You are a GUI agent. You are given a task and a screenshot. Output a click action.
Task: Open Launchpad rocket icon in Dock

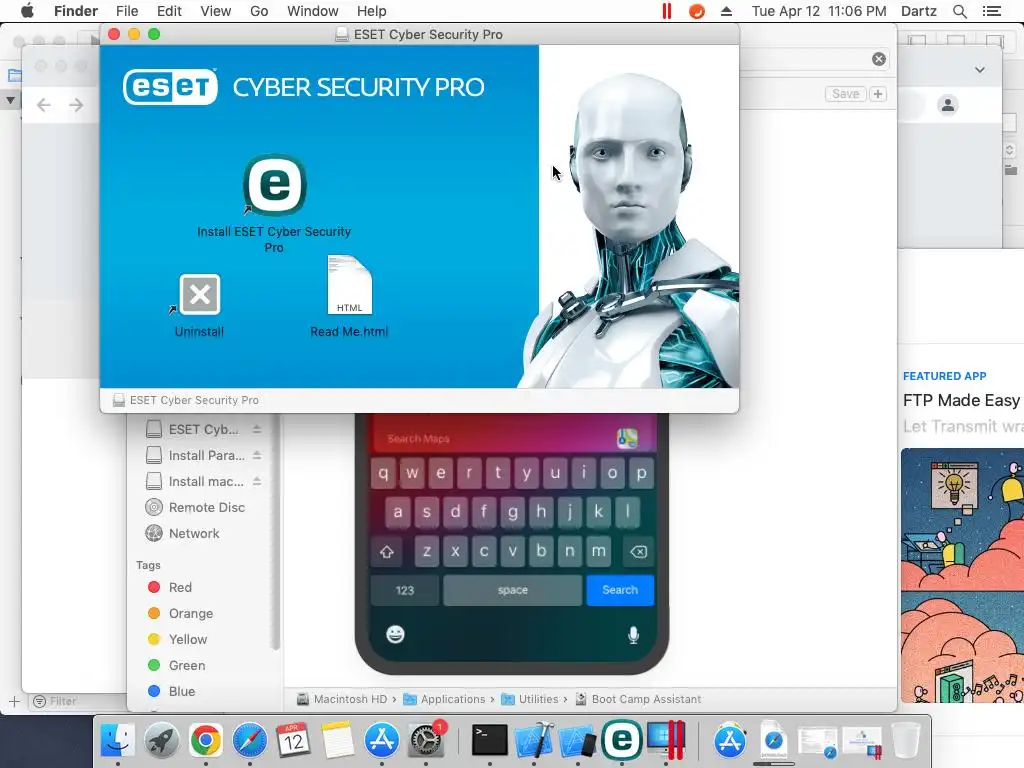(x=161, y=741)
